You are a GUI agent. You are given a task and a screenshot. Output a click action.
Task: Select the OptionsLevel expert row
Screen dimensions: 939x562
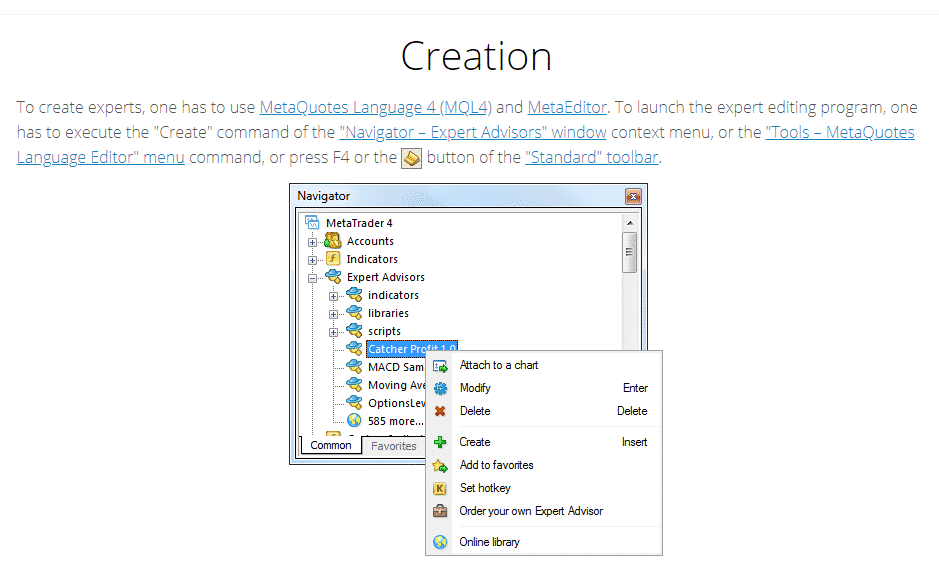[396, 403]
